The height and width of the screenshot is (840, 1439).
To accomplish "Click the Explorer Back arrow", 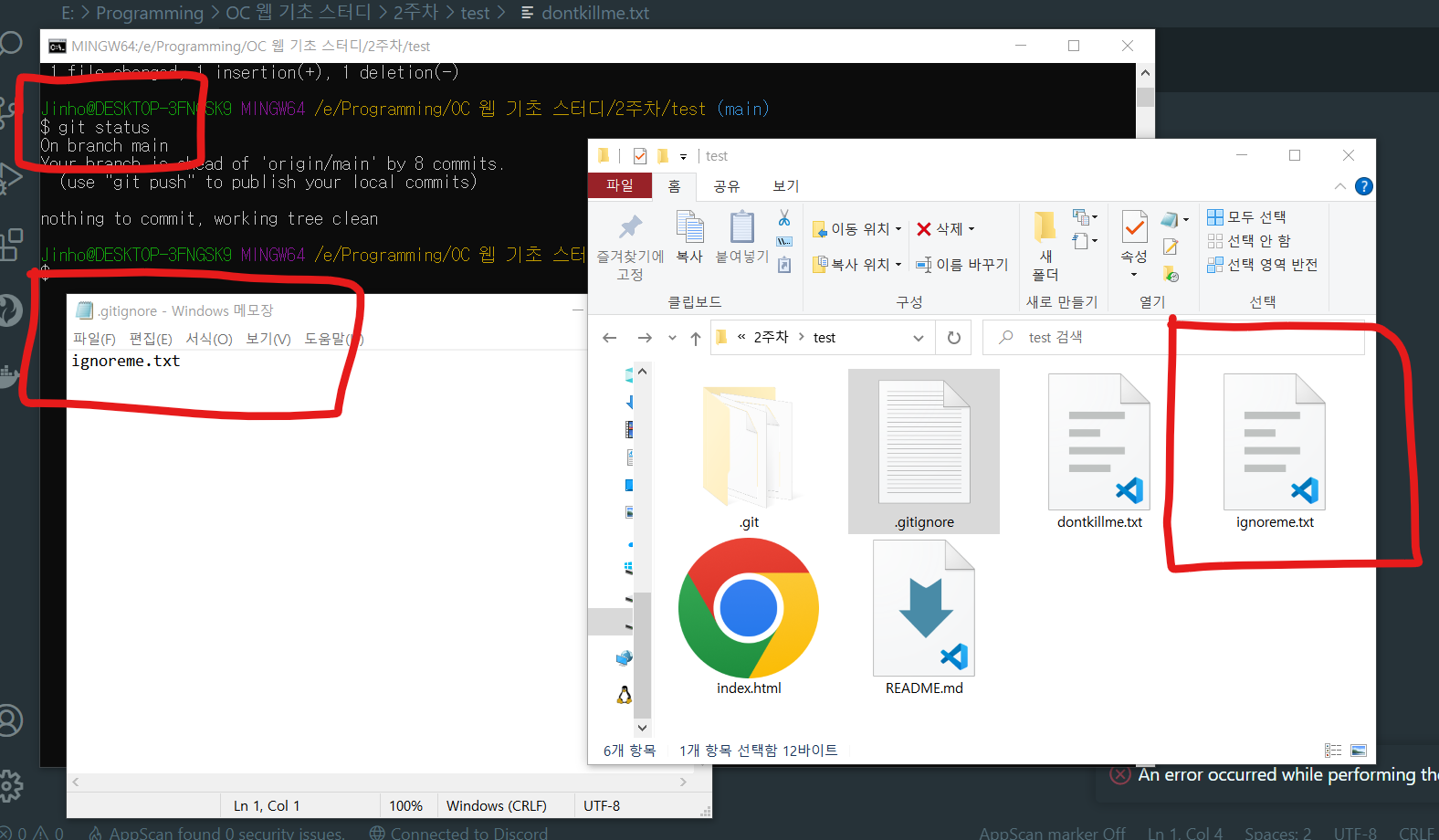I will tap(610, 338).
